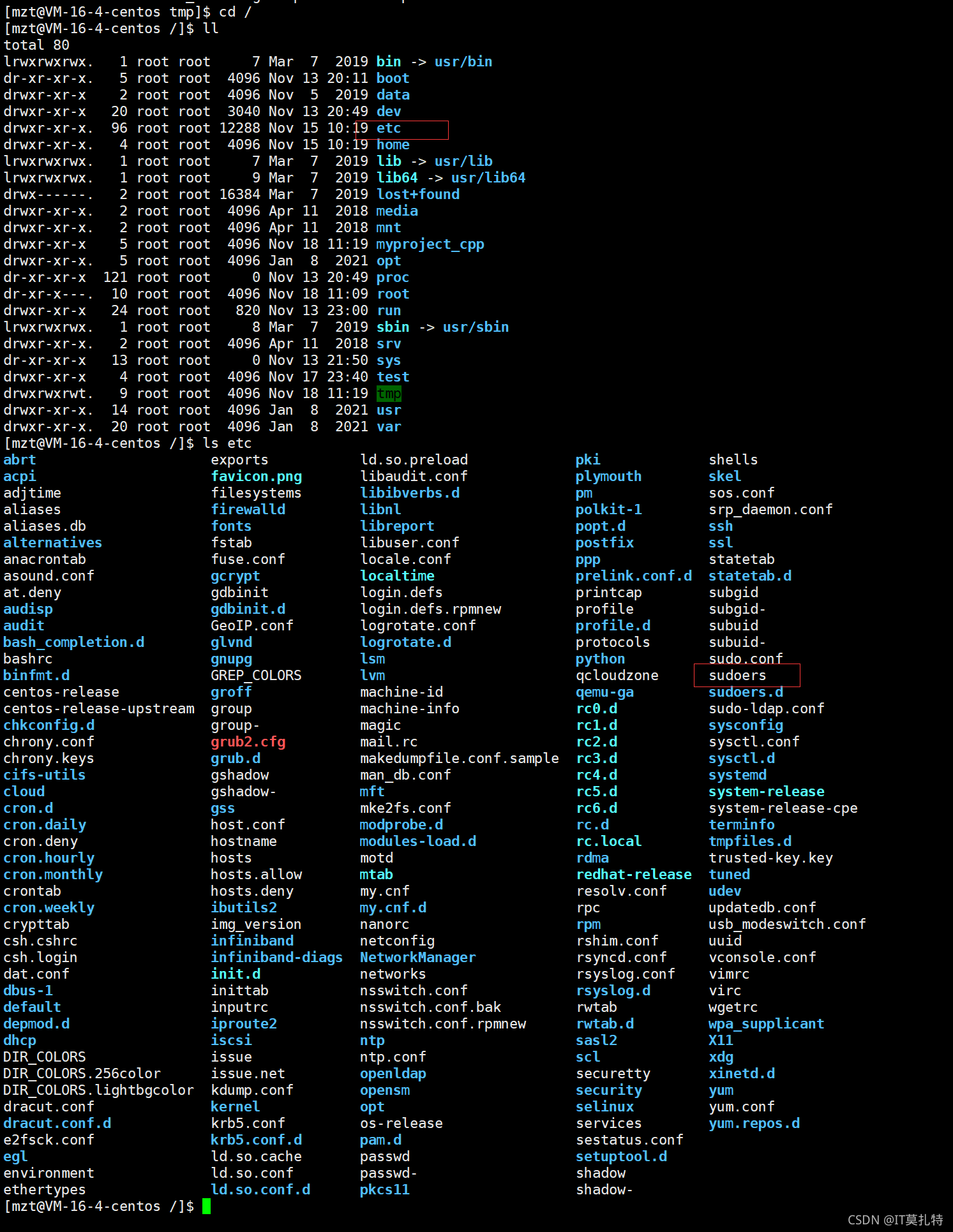Select the 'lost+found' directory name
Image resolution: width=953 pixels, height=1232 pixels.
coord(418,195)
